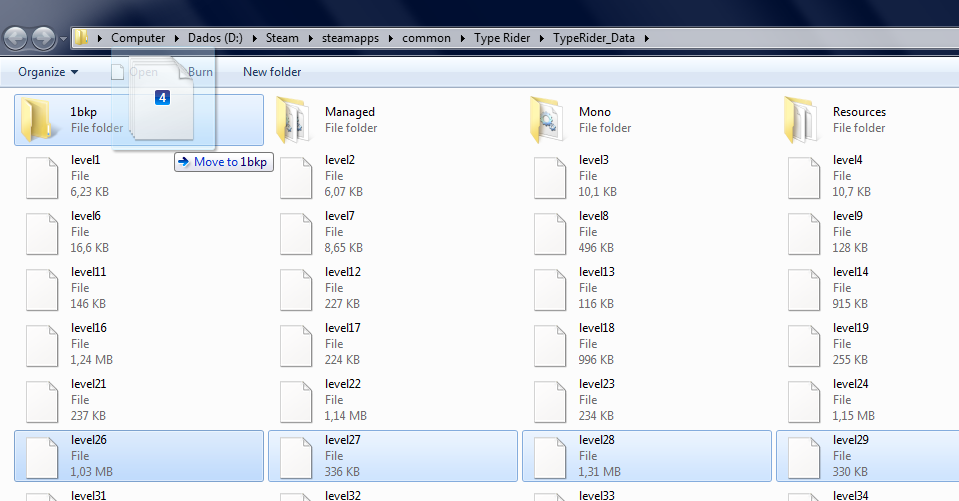The height and width of the screenshot is (501, 959).
Task: Select the level16 file icon
Action: tap(42, 346)
